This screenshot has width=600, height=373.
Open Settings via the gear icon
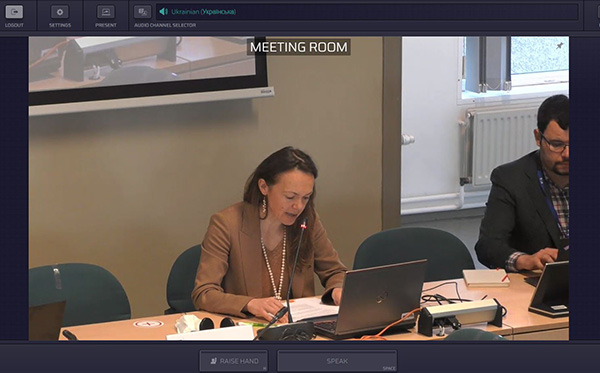click(60, 12)
